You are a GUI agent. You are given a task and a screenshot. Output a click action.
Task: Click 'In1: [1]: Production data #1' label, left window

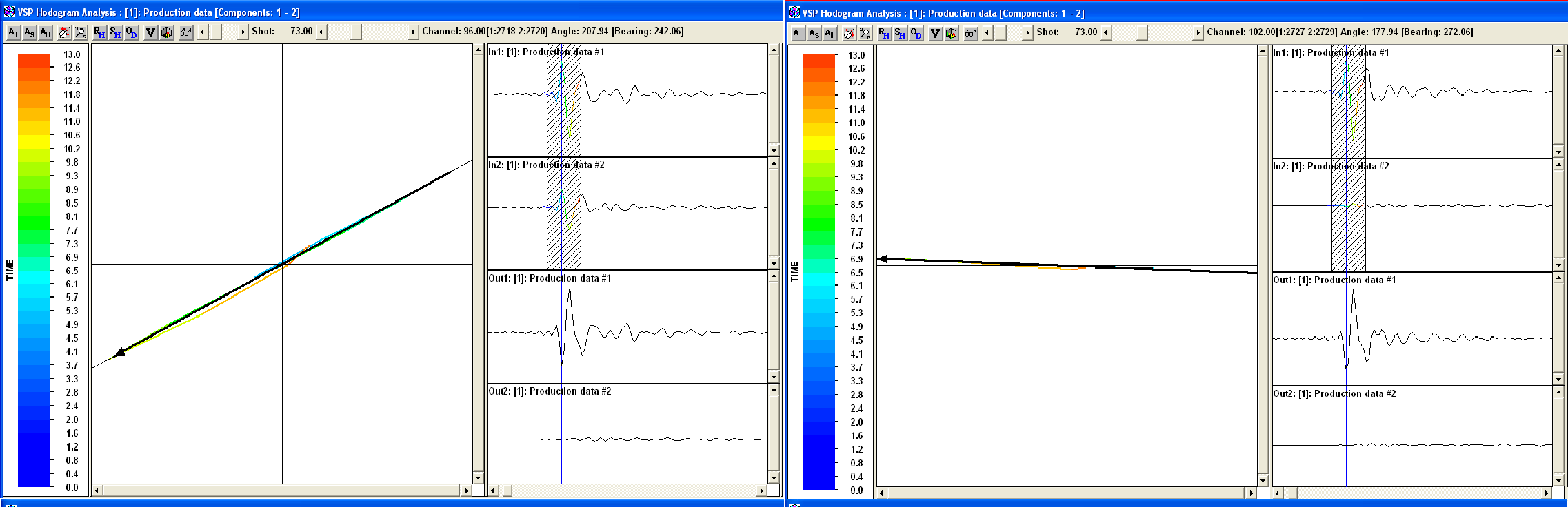click(x=546, y=52)
